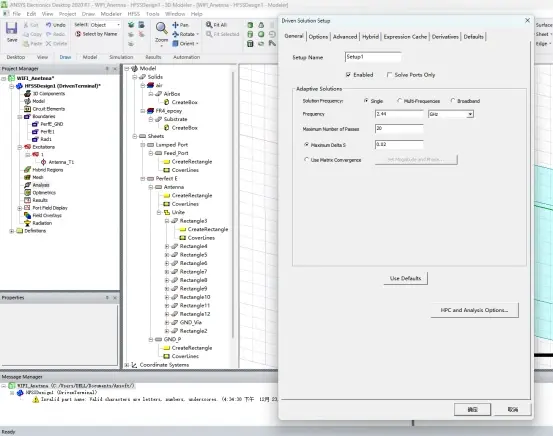Select the Single frequency radio button

click(x=366, y=101)
